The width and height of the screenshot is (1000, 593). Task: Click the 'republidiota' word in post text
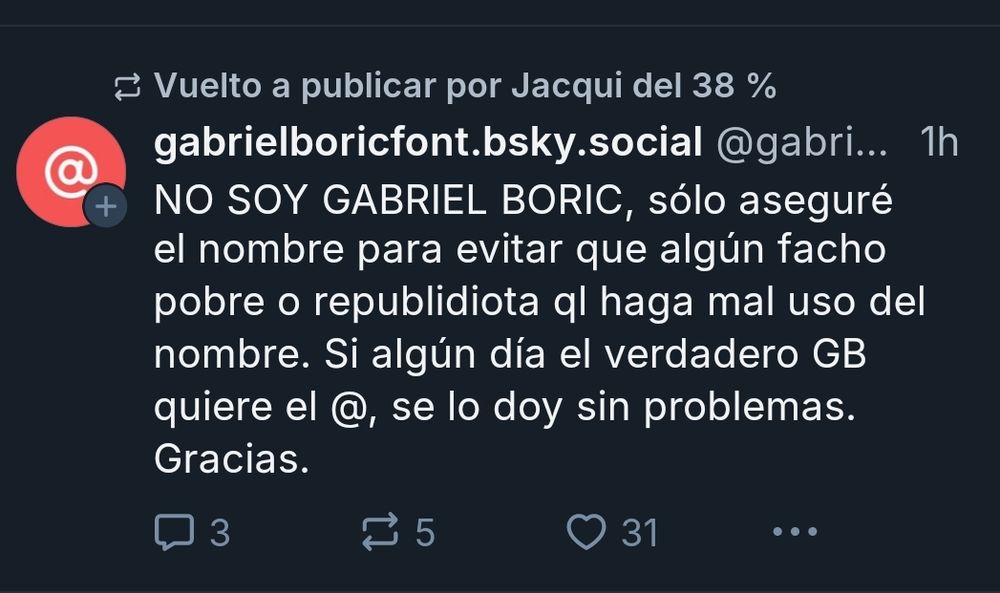tap(426, 303)
